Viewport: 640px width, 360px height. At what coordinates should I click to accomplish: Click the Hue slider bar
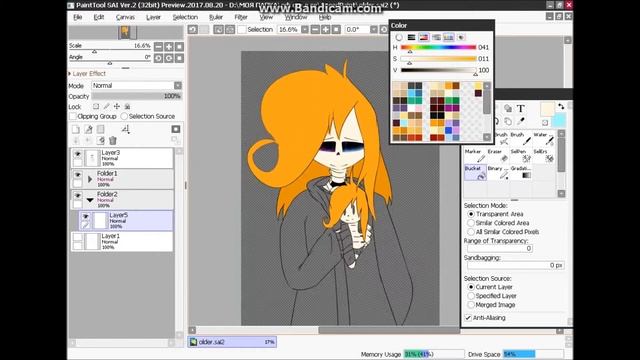438,47
